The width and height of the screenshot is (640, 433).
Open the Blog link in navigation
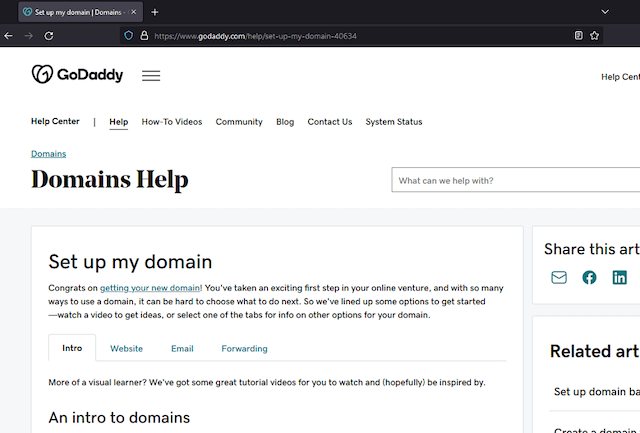(x=285, y=122)
